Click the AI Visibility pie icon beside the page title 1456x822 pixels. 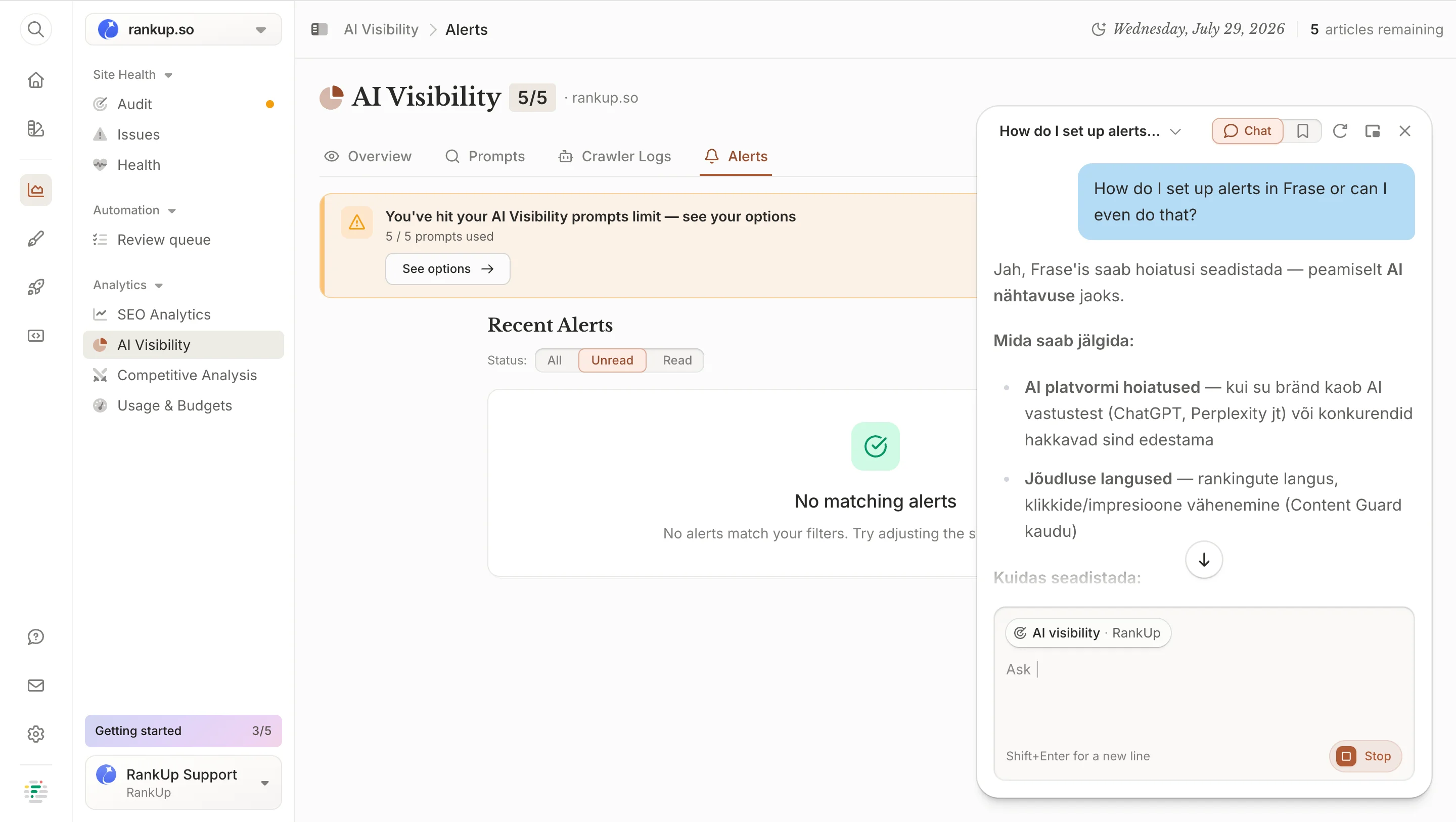pyautogui.click(x=331, y=97)
